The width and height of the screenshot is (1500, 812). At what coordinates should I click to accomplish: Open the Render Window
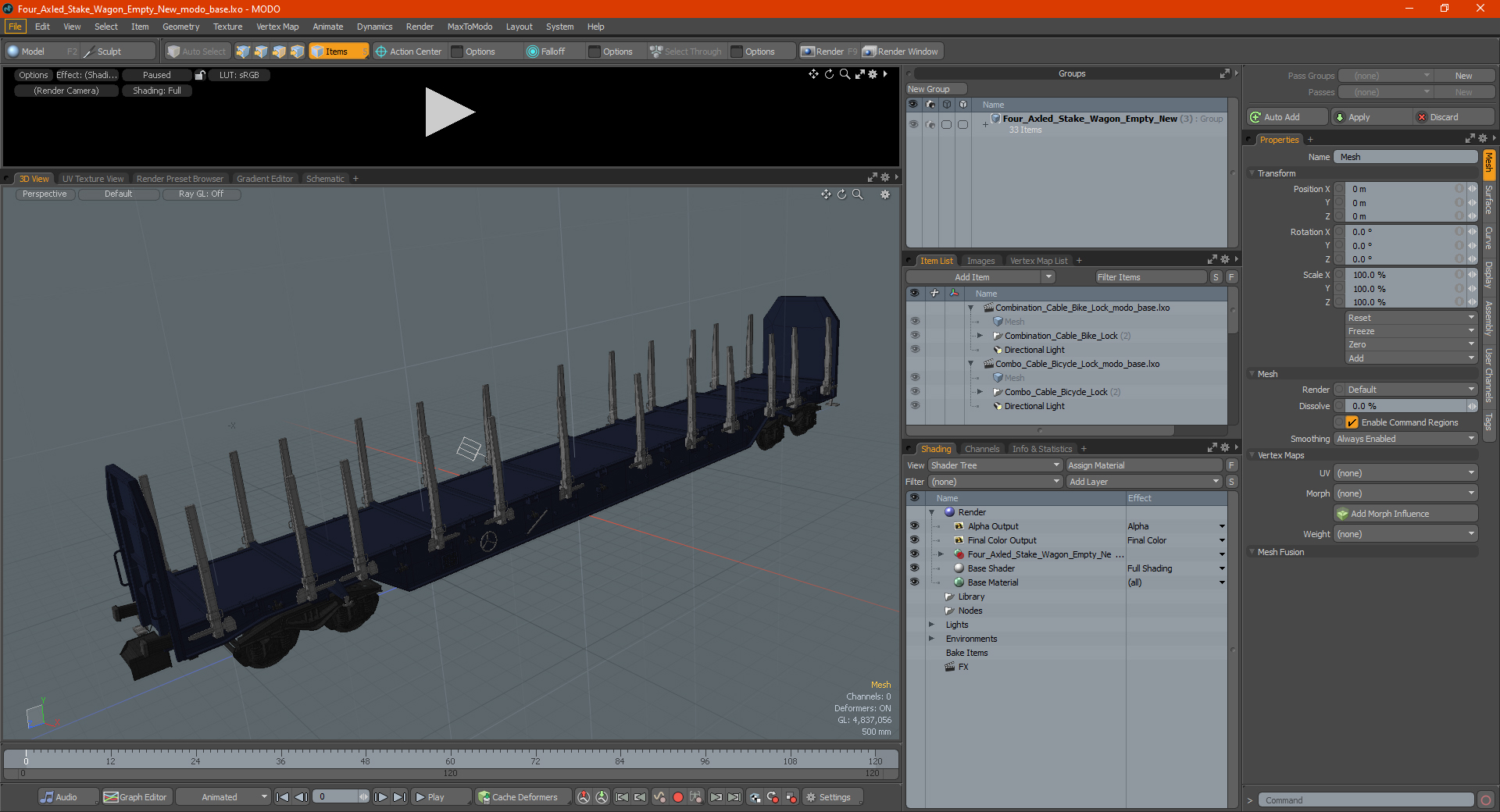click(901, 52)
